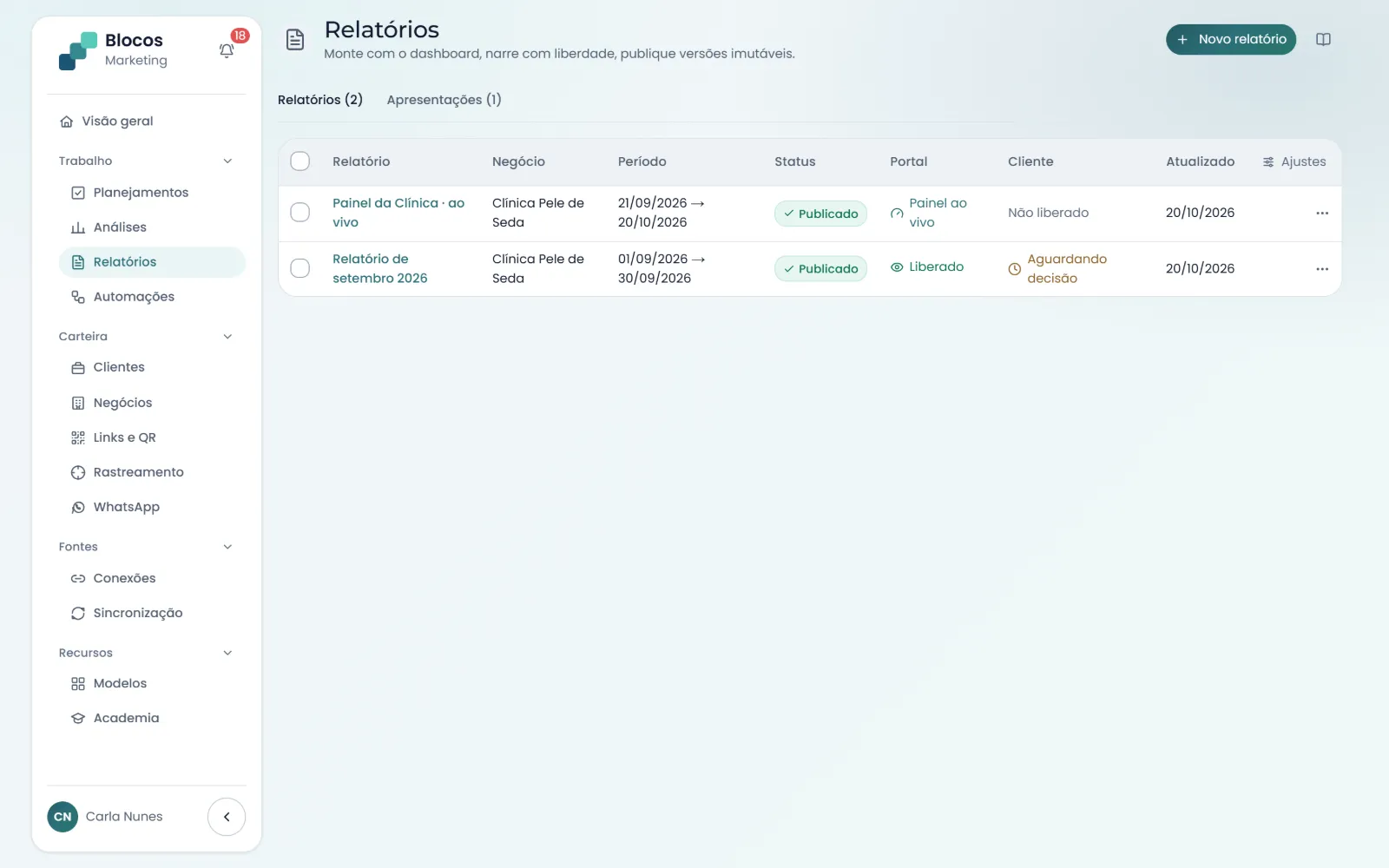Click the Publicado badge in setembro 2026 row
The height and width of the screenshot is (868, 1389).
[x=820, y=269]
